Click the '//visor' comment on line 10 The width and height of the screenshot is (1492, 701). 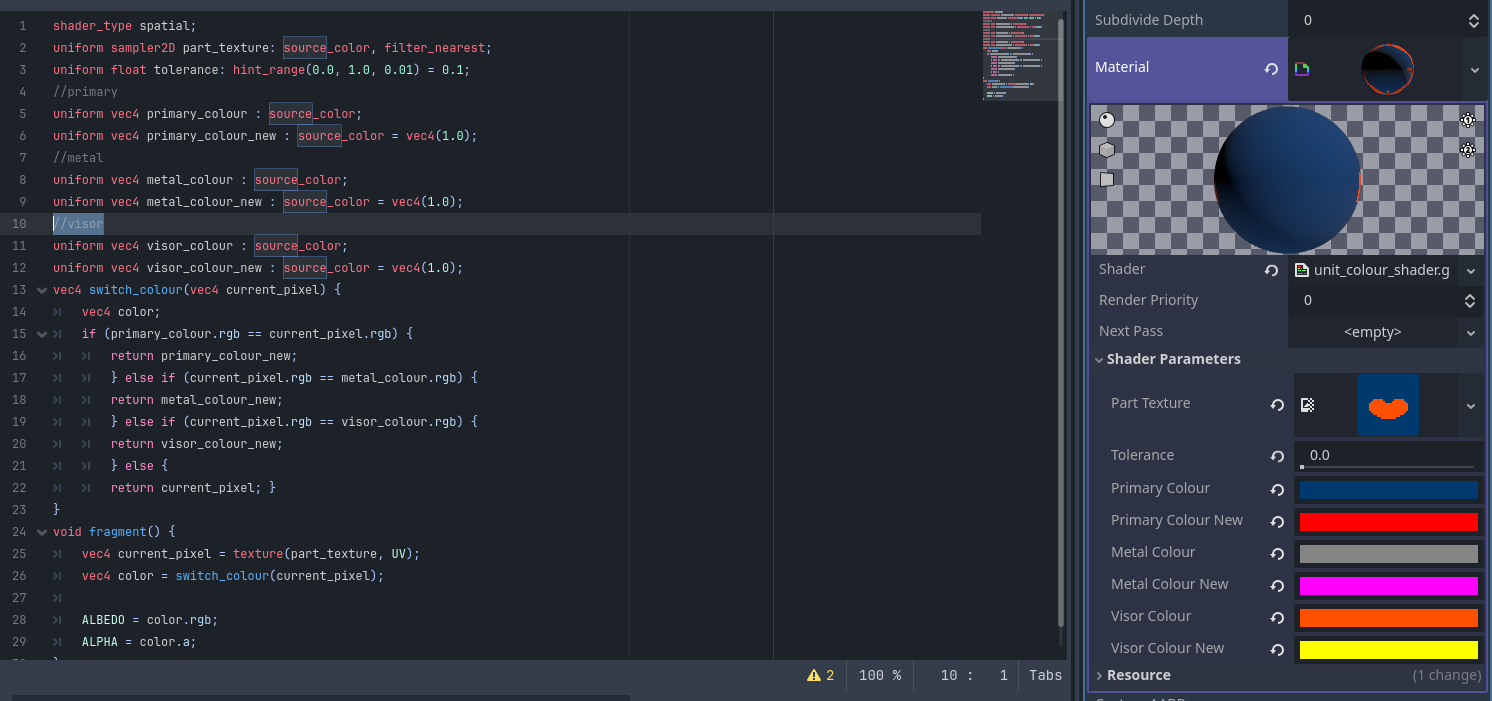point(78,224)
